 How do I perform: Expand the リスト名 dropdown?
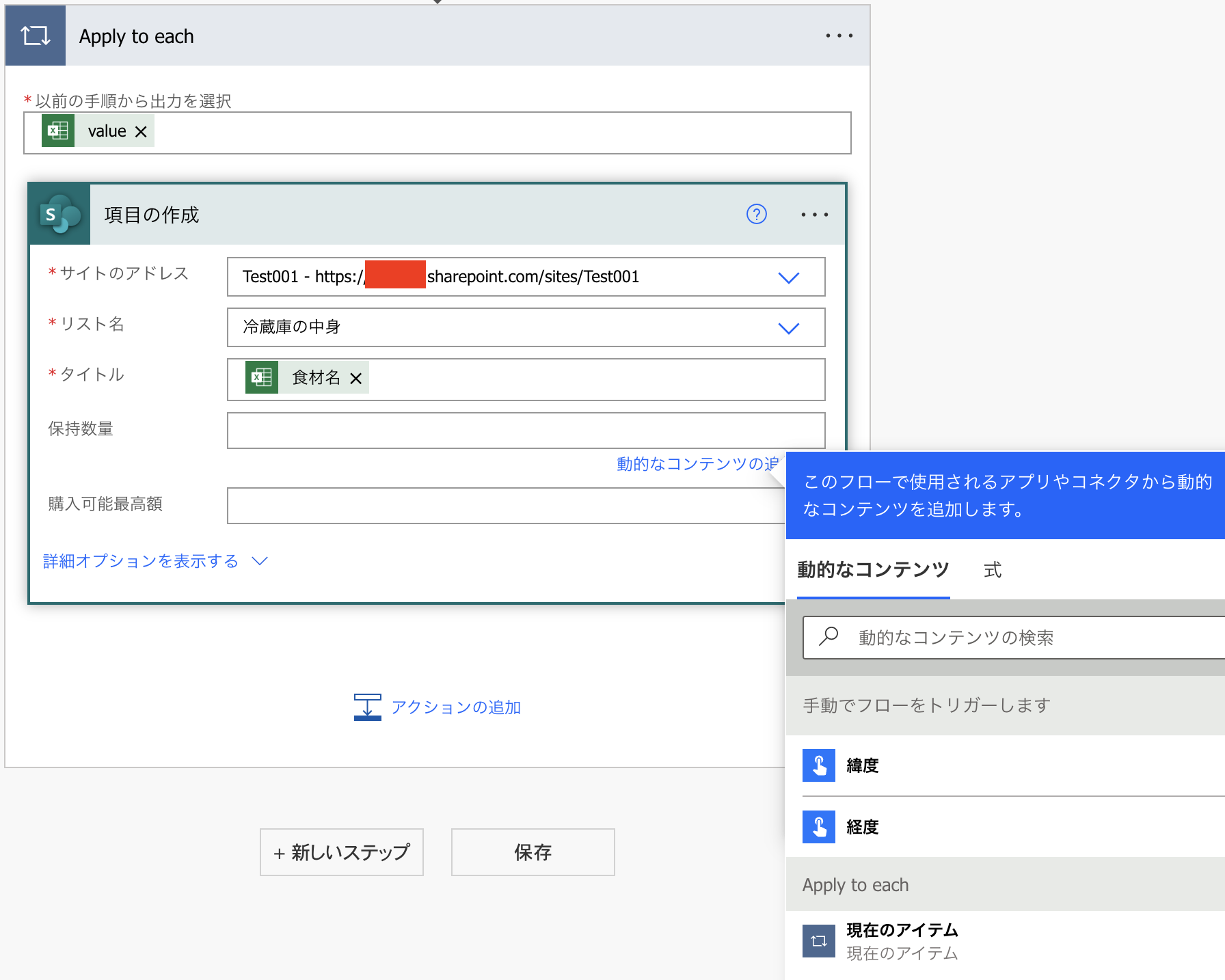[x=788, y=328]
